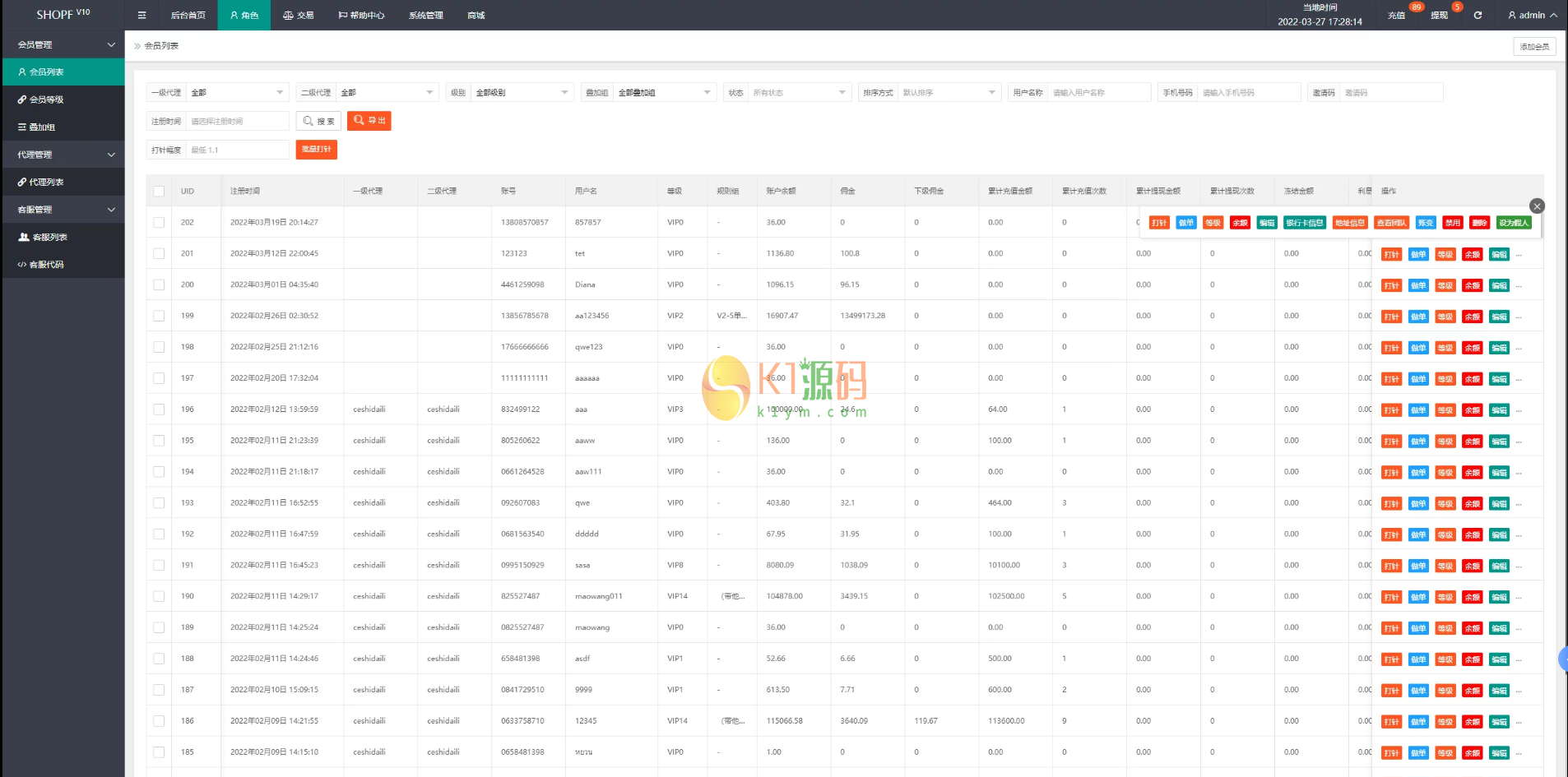This screenshot has height=777, width=1568.
Task: Open the 一级代理 dropdown
Action: coord(237,93)
